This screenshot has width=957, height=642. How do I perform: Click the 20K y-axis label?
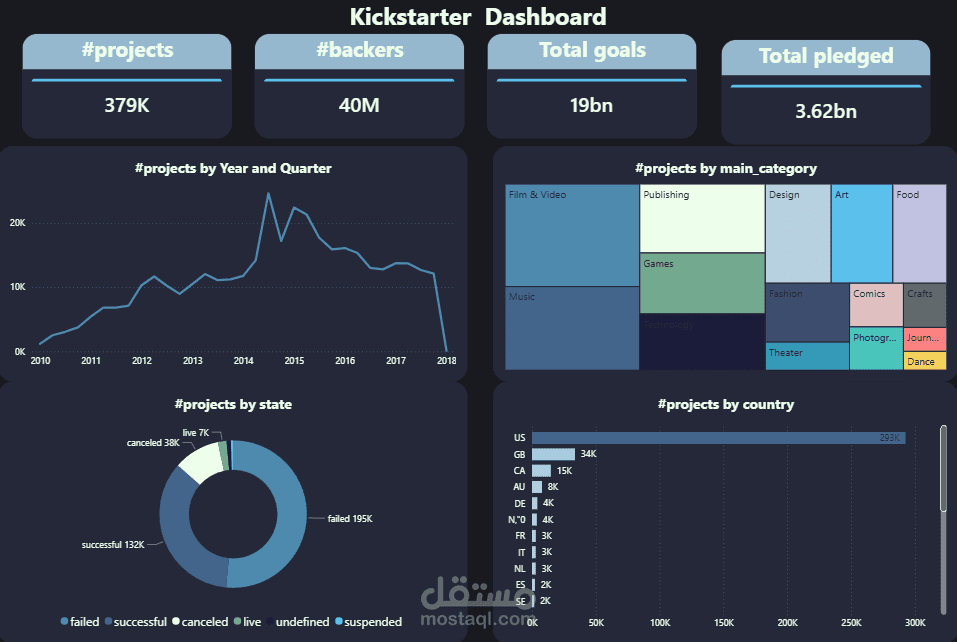click(18, 223)
